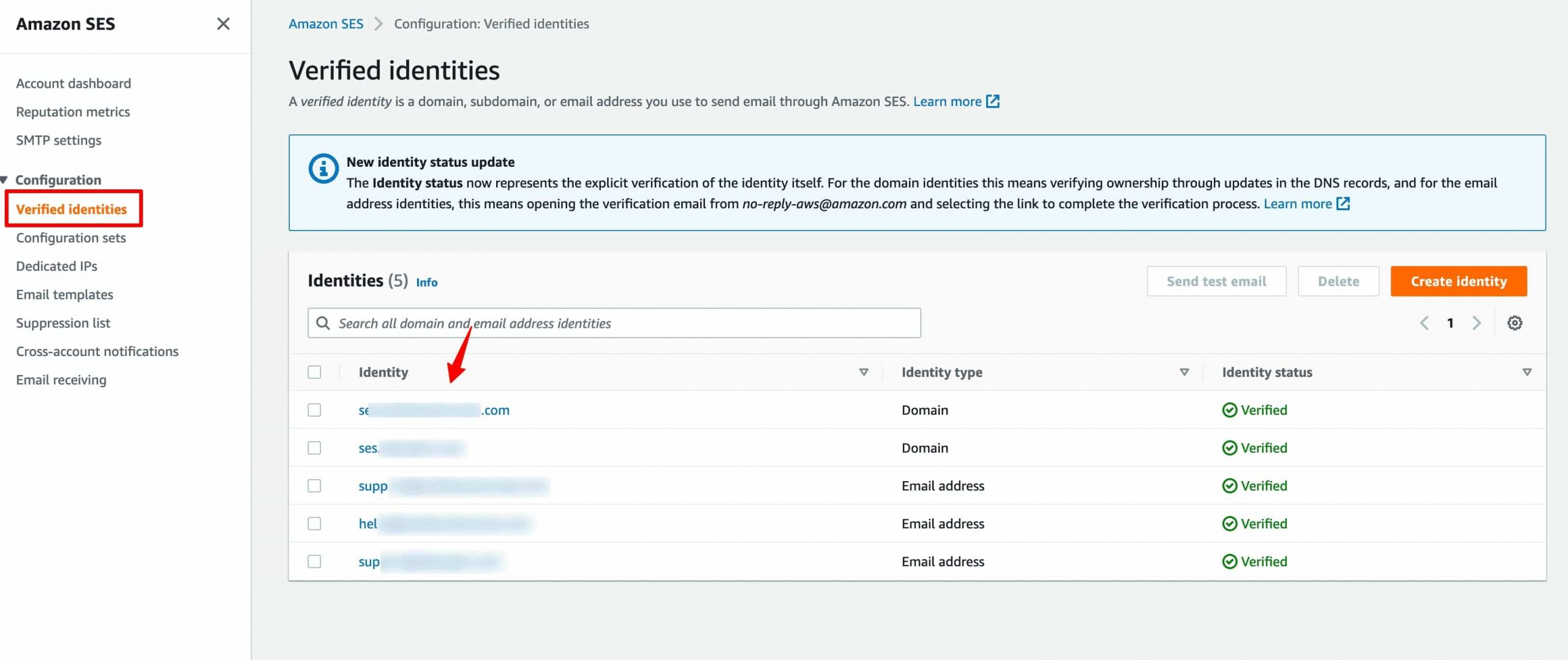Go to the next page arrow
The width and height of the screenshot is (1568, 660).
[x=1477, y=323]
